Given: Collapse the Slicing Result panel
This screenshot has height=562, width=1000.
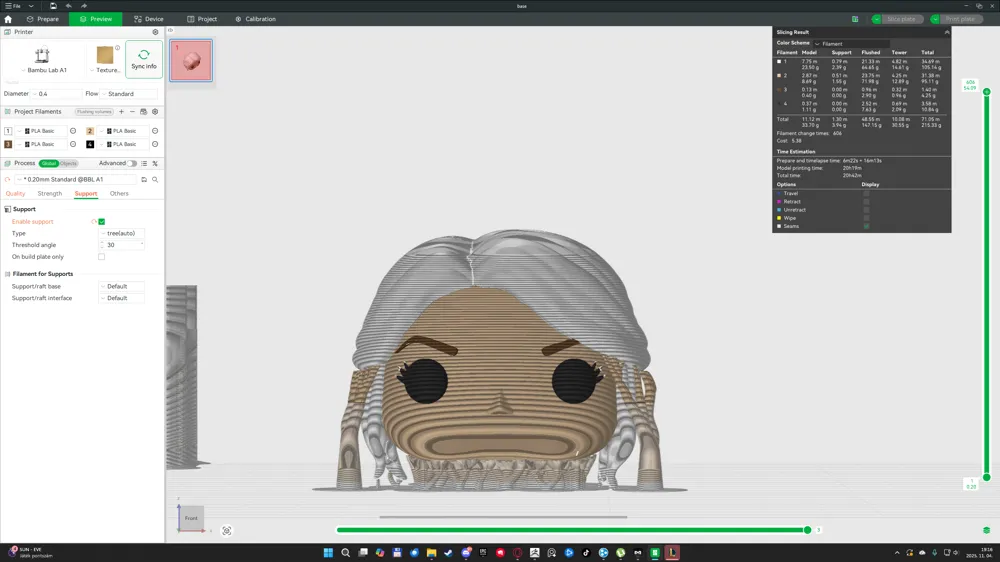Looking at the screenshot, I should [946, 32].
